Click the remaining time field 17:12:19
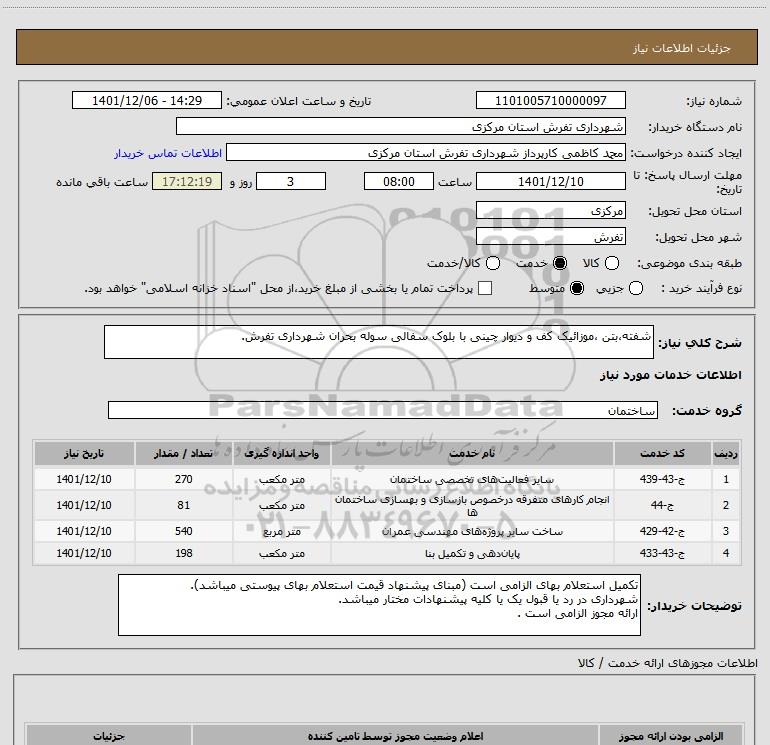This screenshot has width=770, height=745. (x=187, y=181)
